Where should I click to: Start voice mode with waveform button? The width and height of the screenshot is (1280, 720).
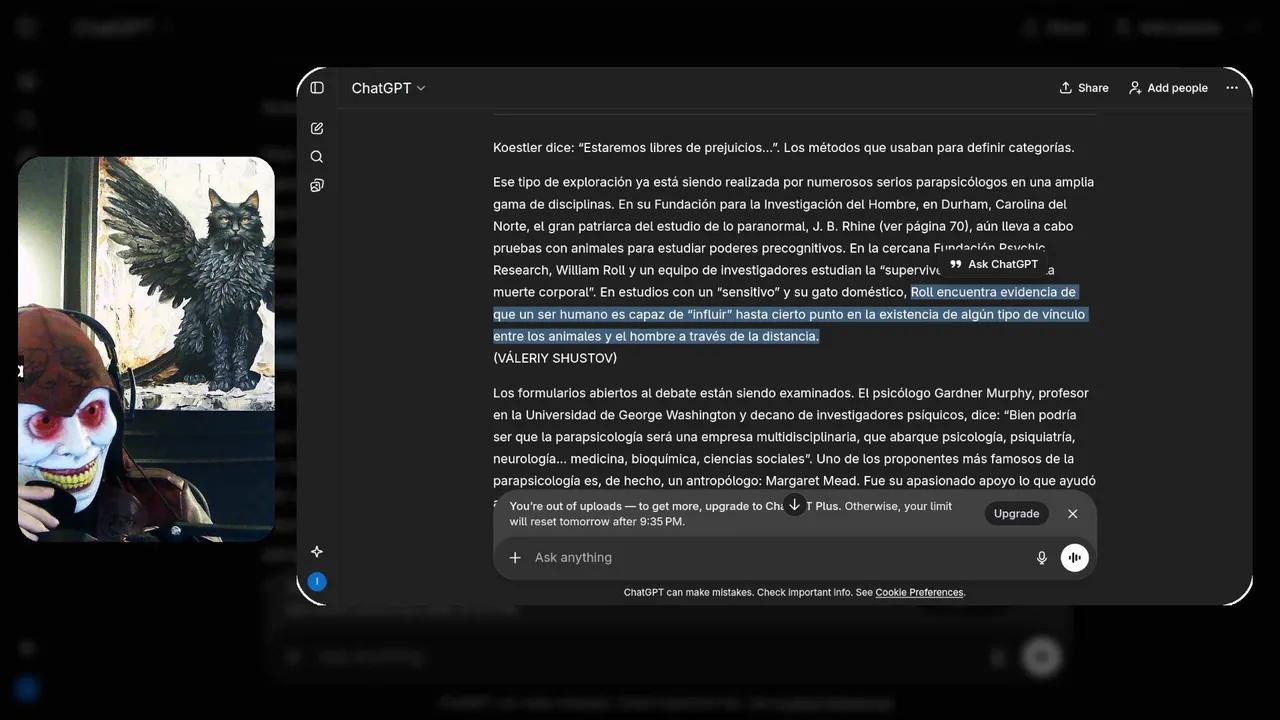point(1075,558)
